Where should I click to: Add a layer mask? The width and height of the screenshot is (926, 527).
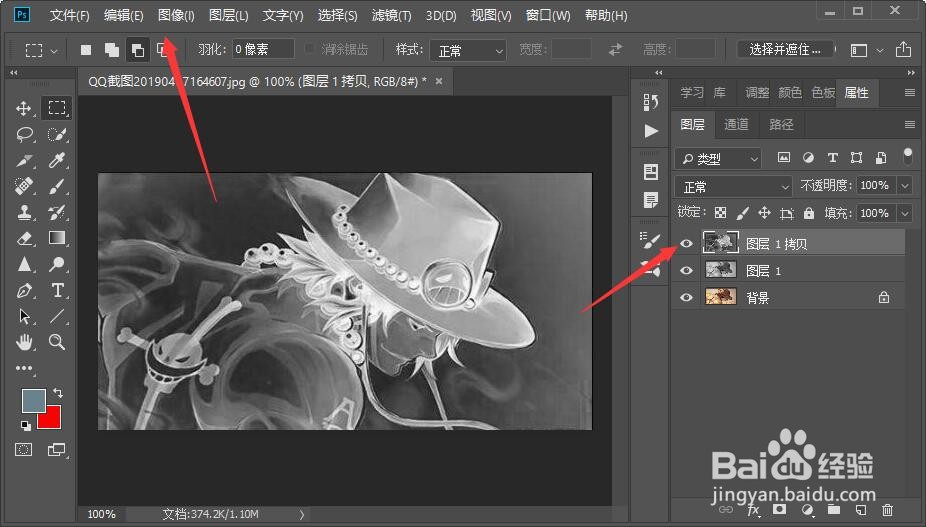click(780, 509)
